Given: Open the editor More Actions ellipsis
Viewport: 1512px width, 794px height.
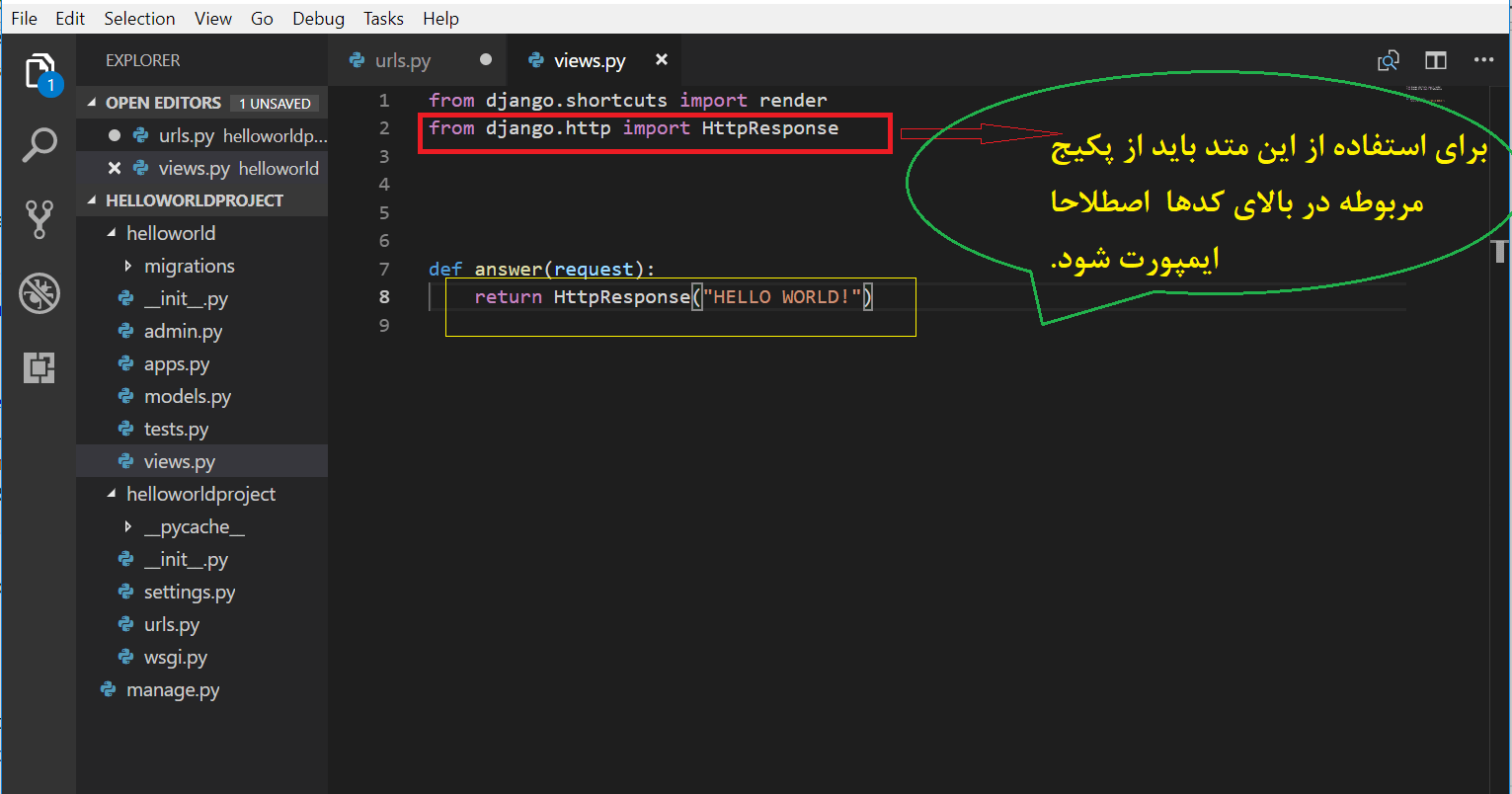Looking at the screenshot, I should [1483, 60].
